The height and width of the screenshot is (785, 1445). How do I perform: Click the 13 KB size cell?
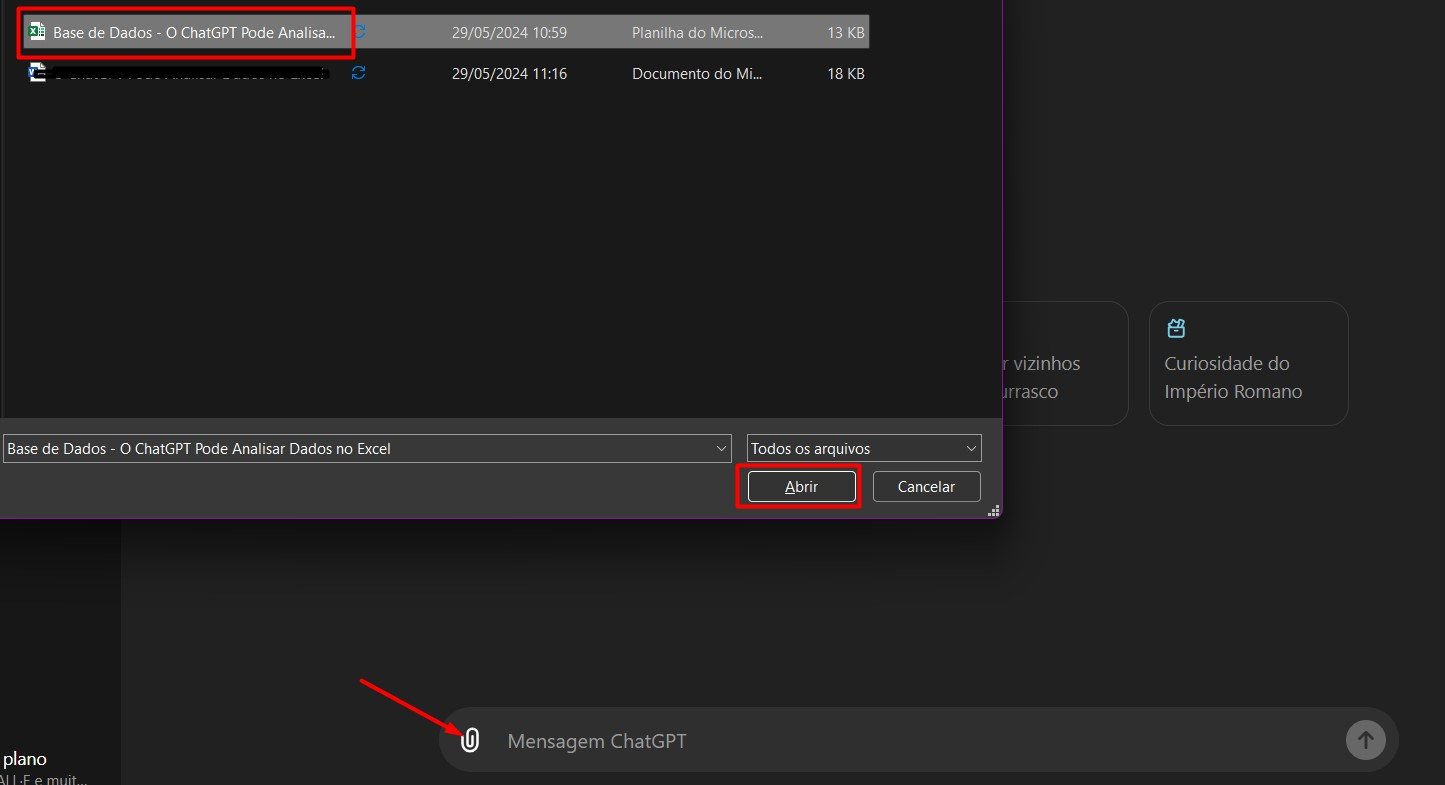pos(846,32)
